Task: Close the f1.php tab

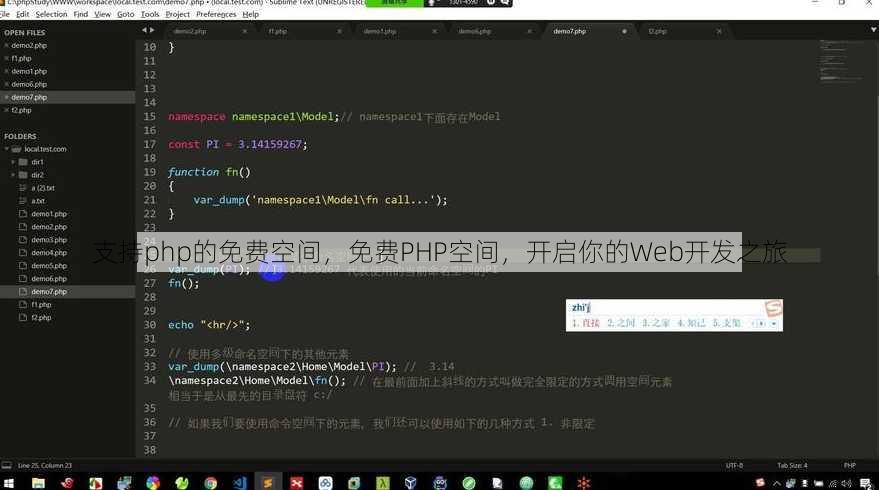Action: pyautogui.click(x=340, y=31)
